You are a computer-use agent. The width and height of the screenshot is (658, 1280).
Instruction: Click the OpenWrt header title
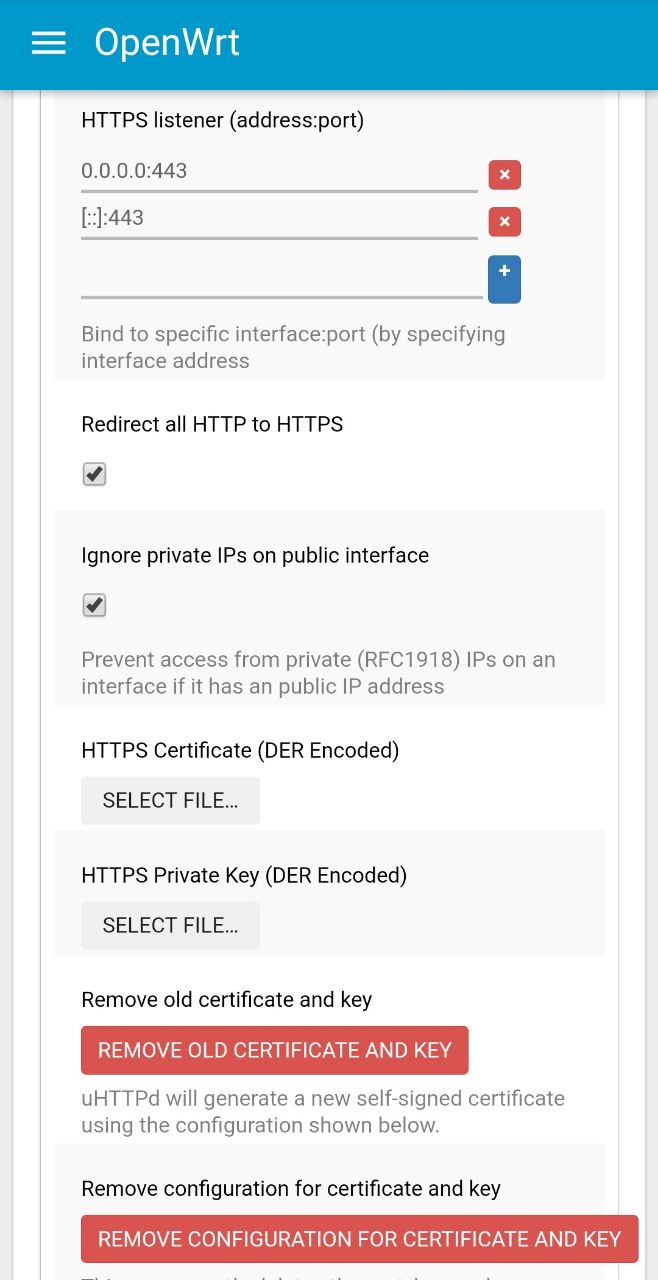click(167, 43)
